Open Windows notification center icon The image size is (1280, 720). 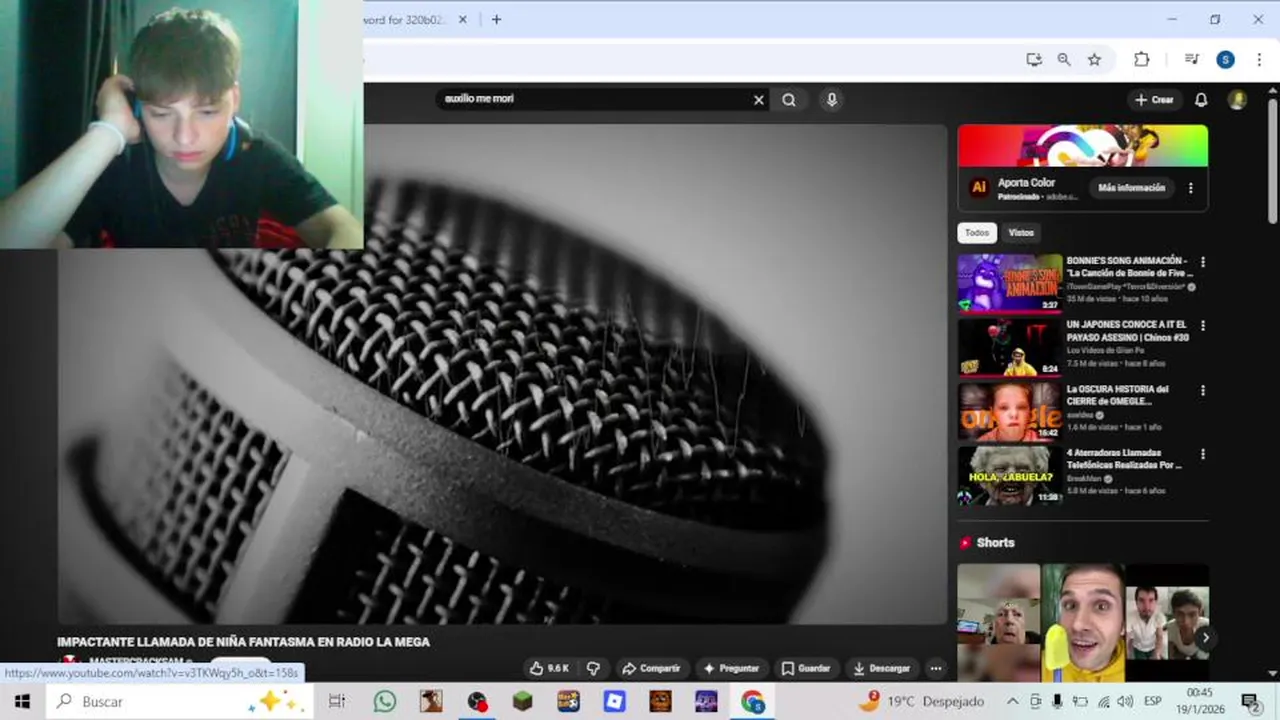[1250, 702]
